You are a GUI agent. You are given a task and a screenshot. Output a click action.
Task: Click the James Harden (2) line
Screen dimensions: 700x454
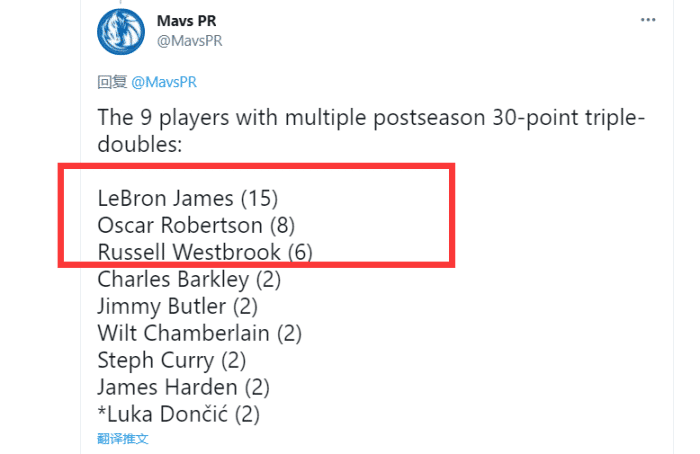pos(183,387)
